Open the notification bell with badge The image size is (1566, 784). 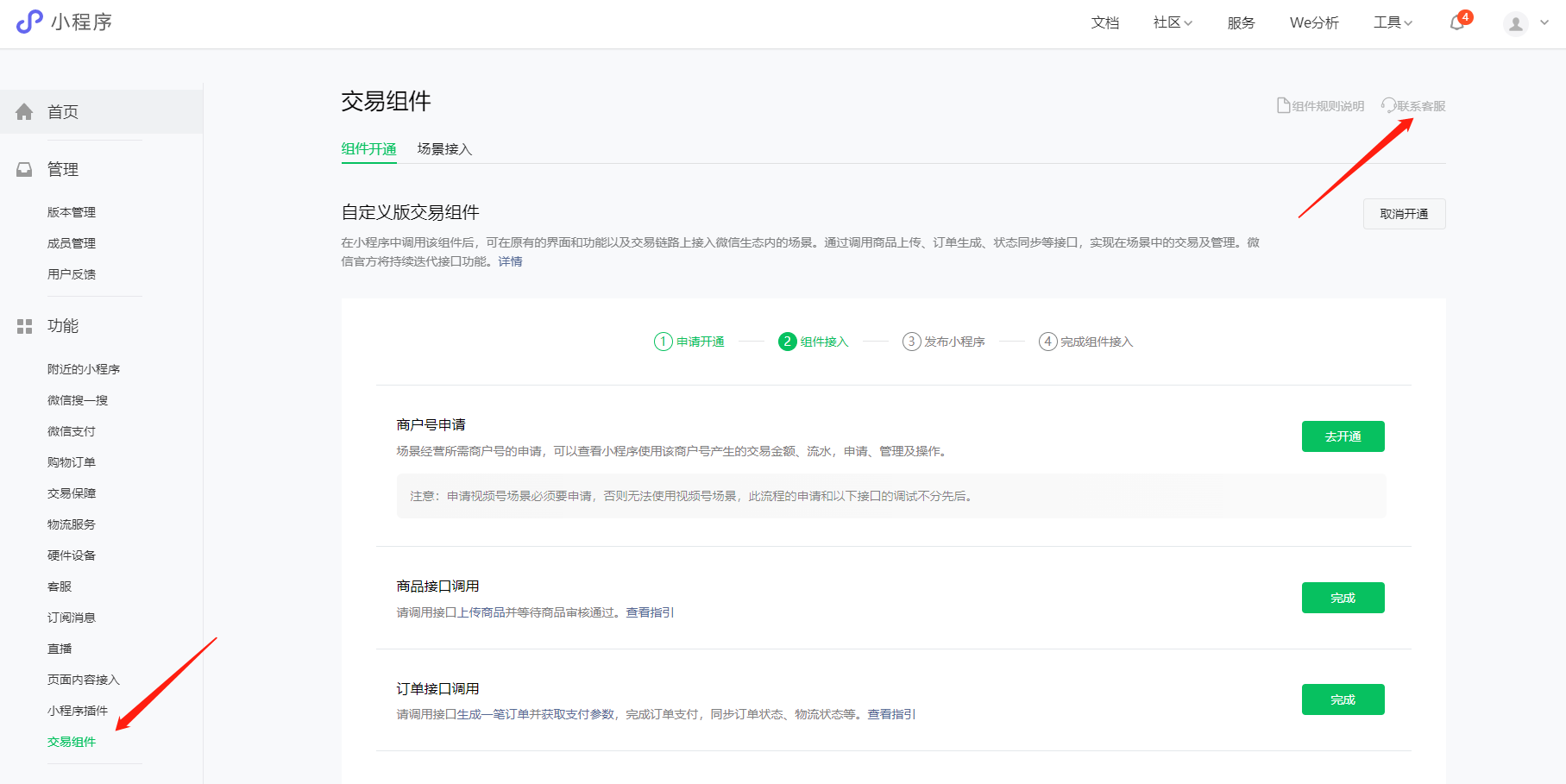[1456, 23]
